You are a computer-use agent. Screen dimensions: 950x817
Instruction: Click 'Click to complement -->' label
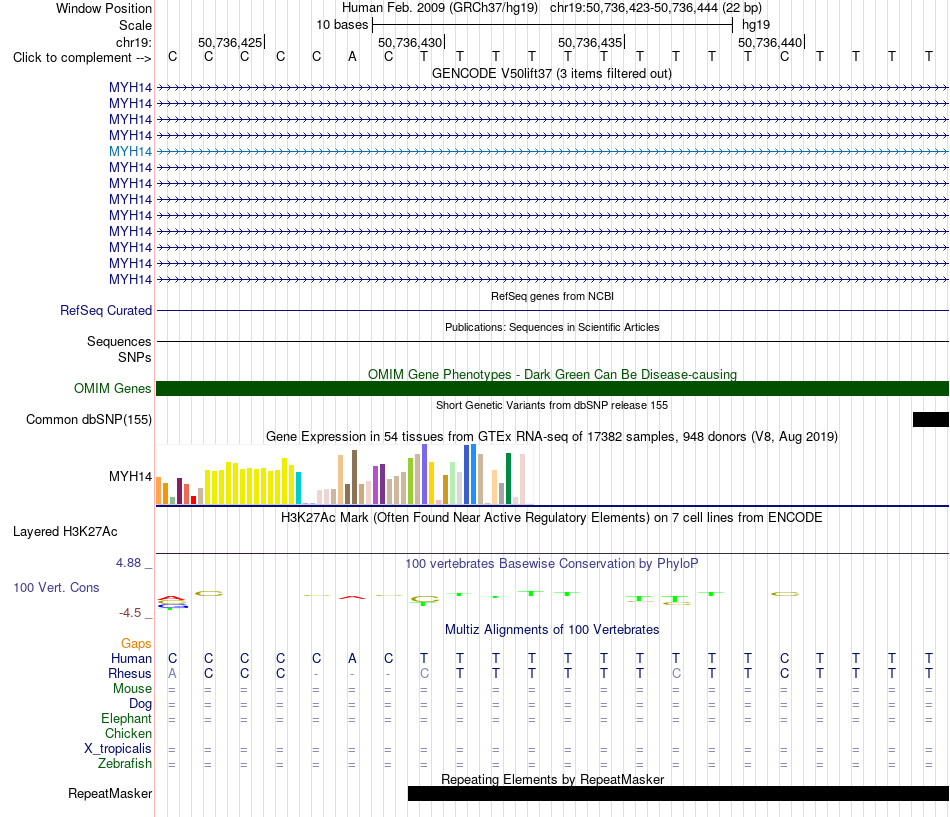(x=82, y=58)
